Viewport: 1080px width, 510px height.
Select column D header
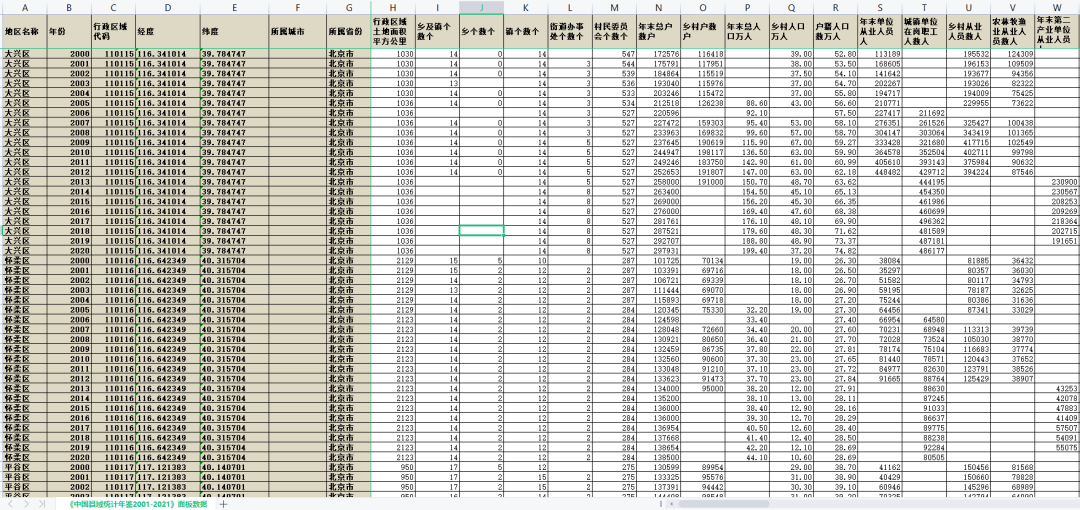point(168,7)
